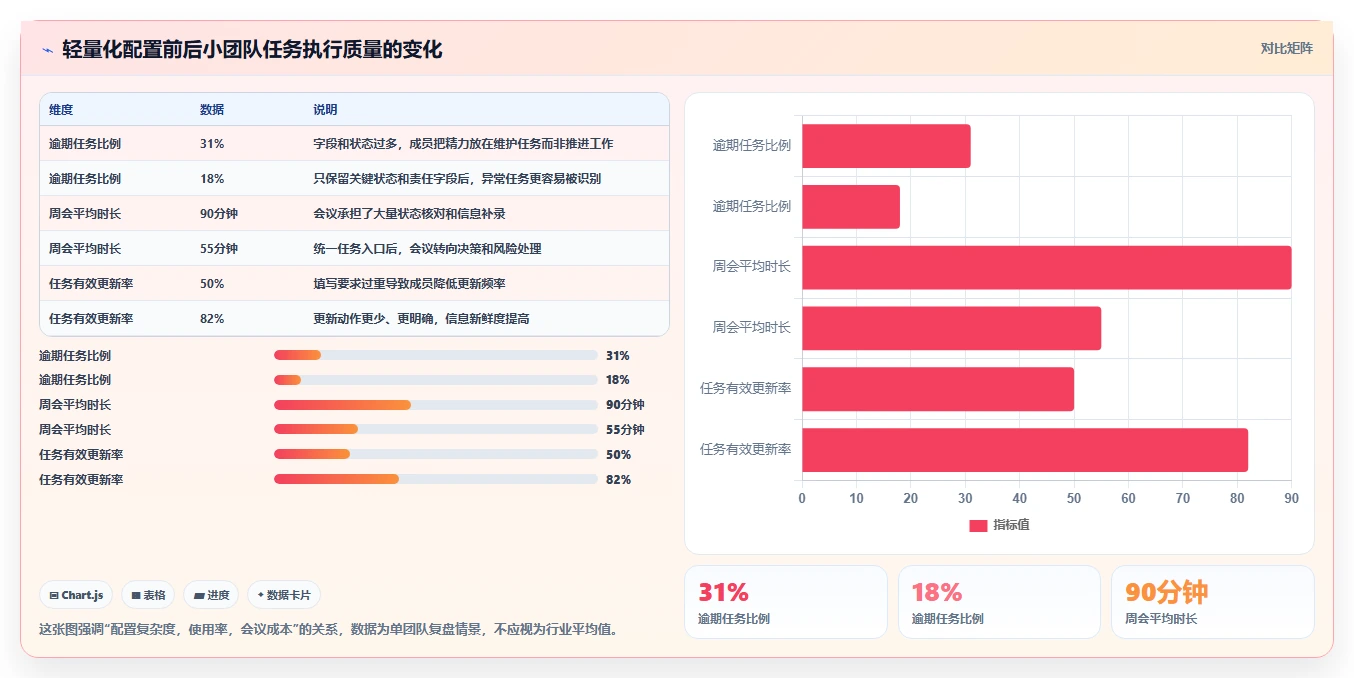The image size is (1354, 678).
Task: Click the 指标值 legend color box
Action: (x=978, y=525)
